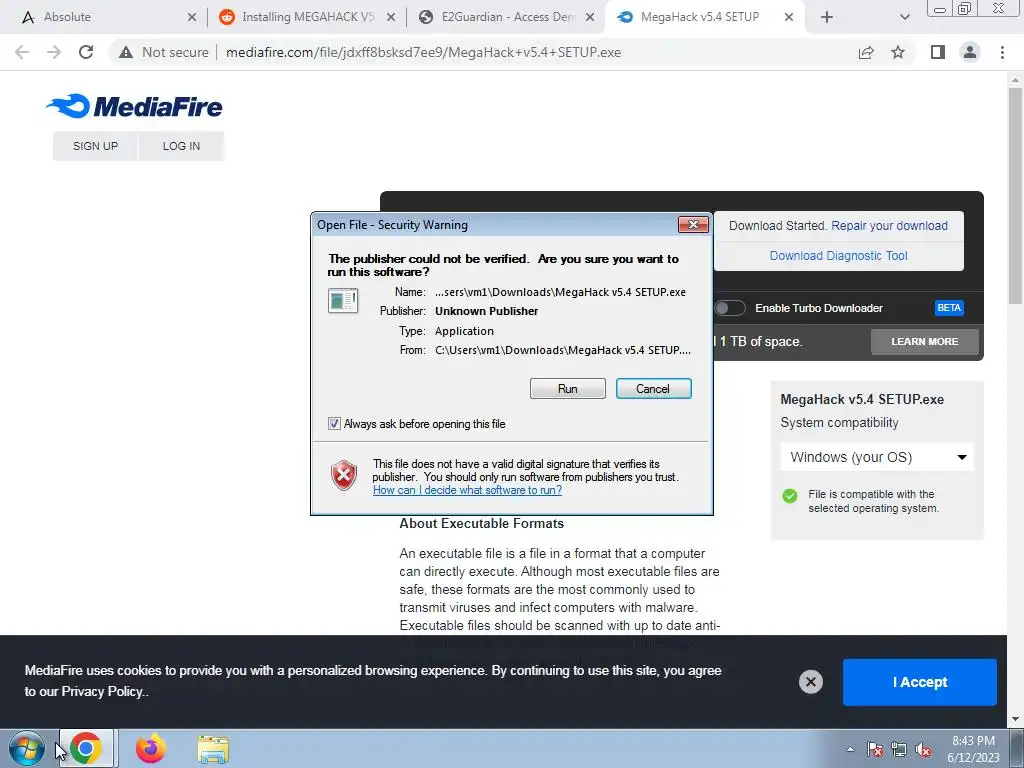Show hidden system tray icons arrow

tap(850, 749)
